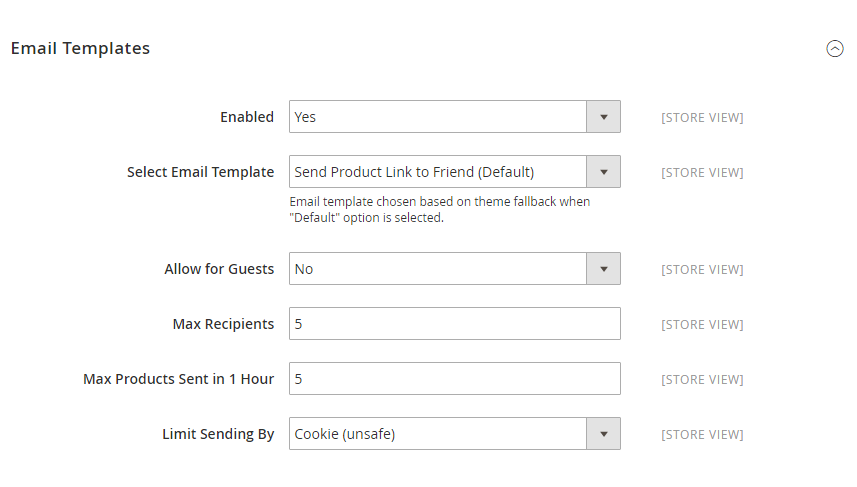This screenshot has width=857, height=487.
Task: Click the Enabled field label
Action: 246,117
